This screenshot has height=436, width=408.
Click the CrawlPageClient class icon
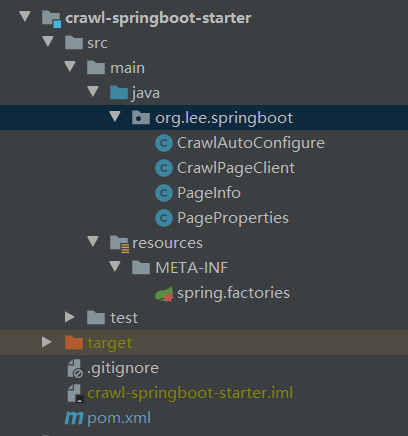(x=164, y=168)
